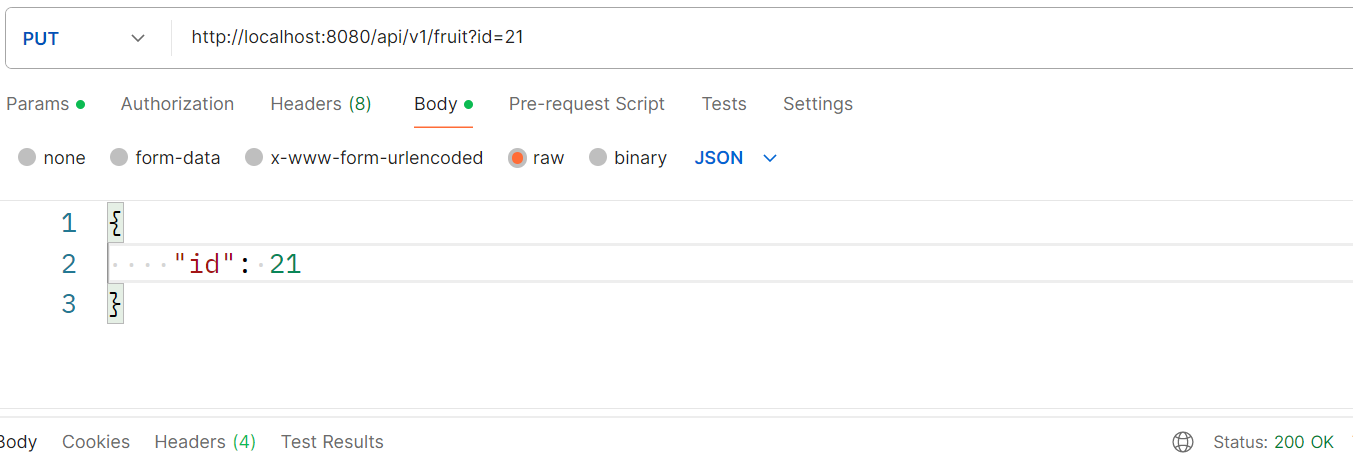
Task: Switch to the Params tab
Action: click(x=45, y=104)
